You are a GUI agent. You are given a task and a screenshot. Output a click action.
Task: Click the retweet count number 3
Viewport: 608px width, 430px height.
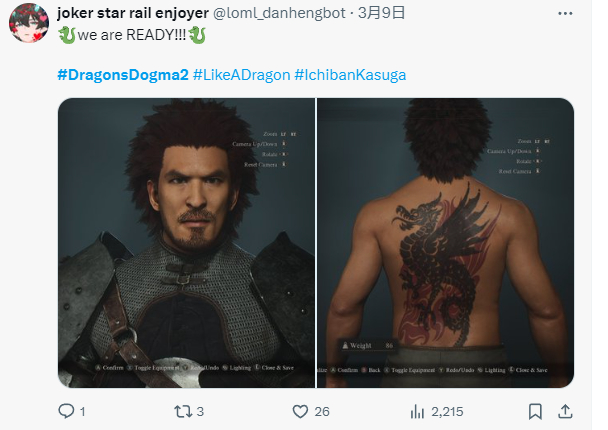click(x=201, y=411)
